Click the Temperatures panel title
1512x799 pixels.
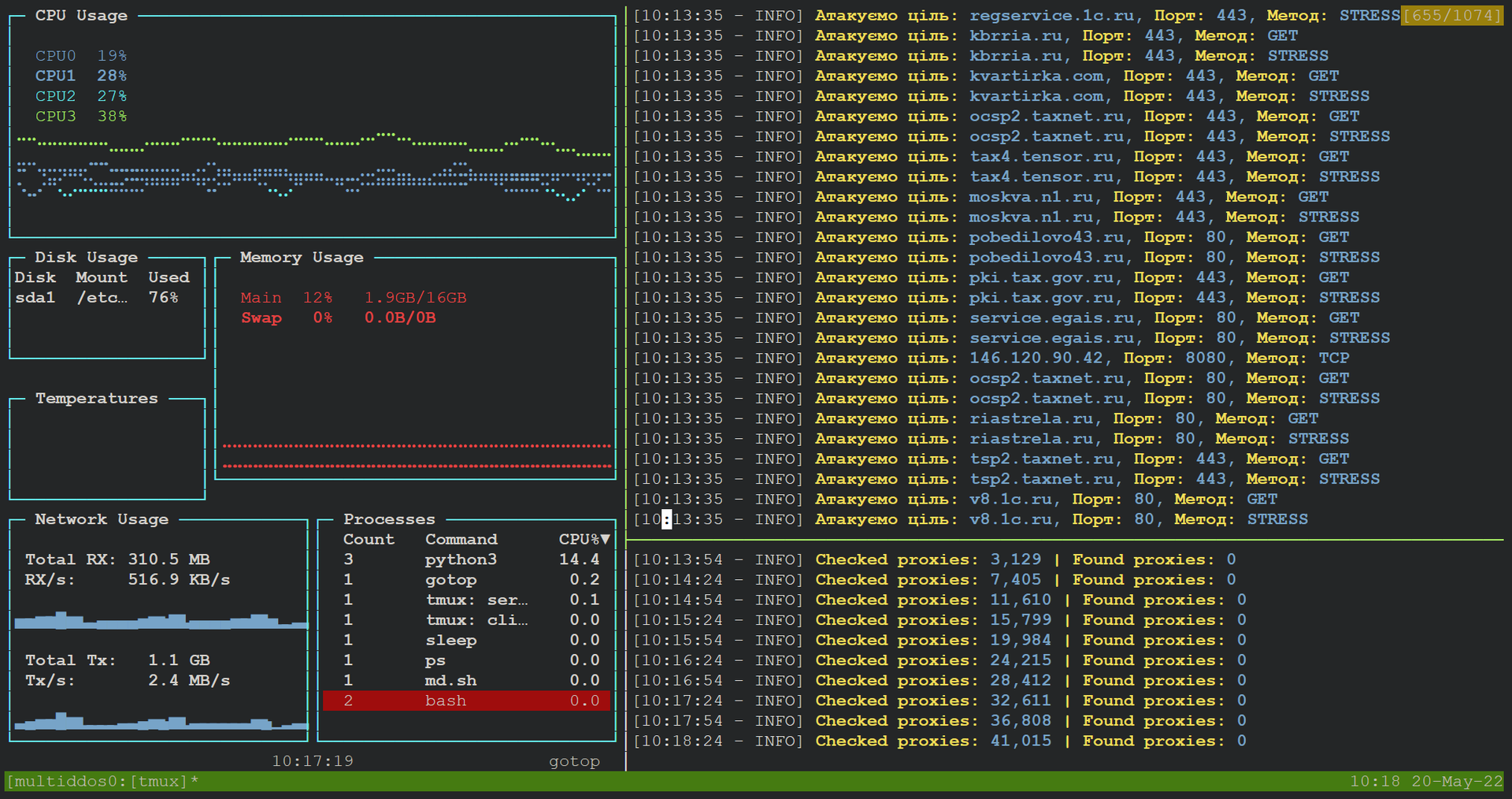tap(97, 399)
